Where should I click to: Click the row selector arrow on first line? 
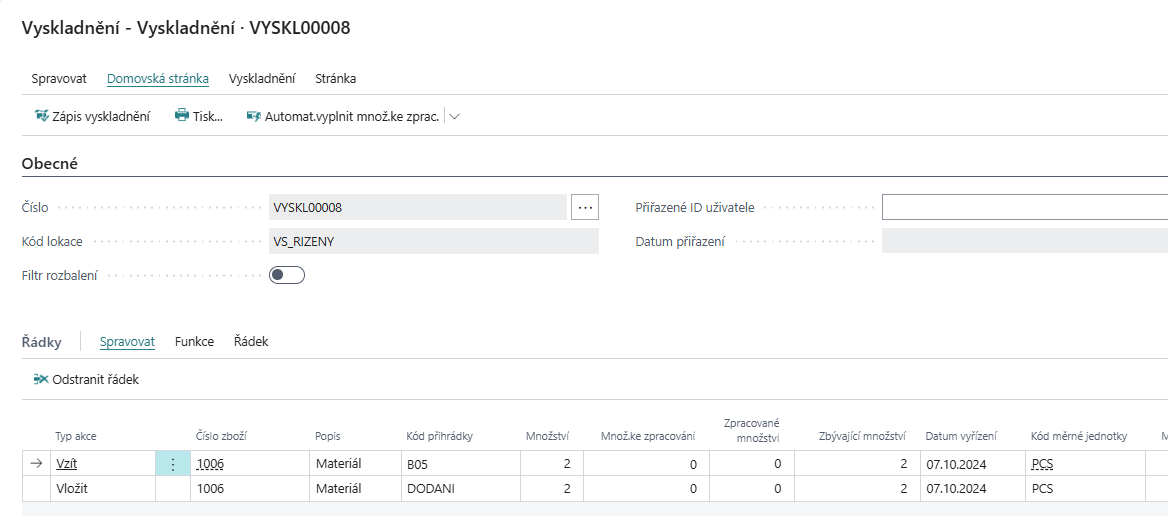pyautogui.click(x=36, y=464)
